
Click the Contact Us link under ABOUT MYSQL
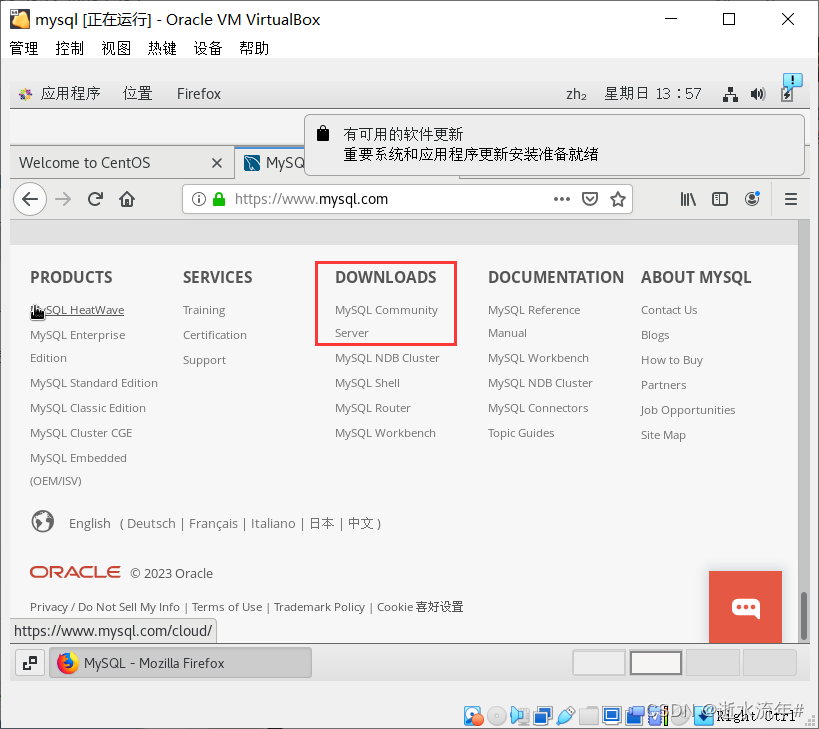pos(668,309)
